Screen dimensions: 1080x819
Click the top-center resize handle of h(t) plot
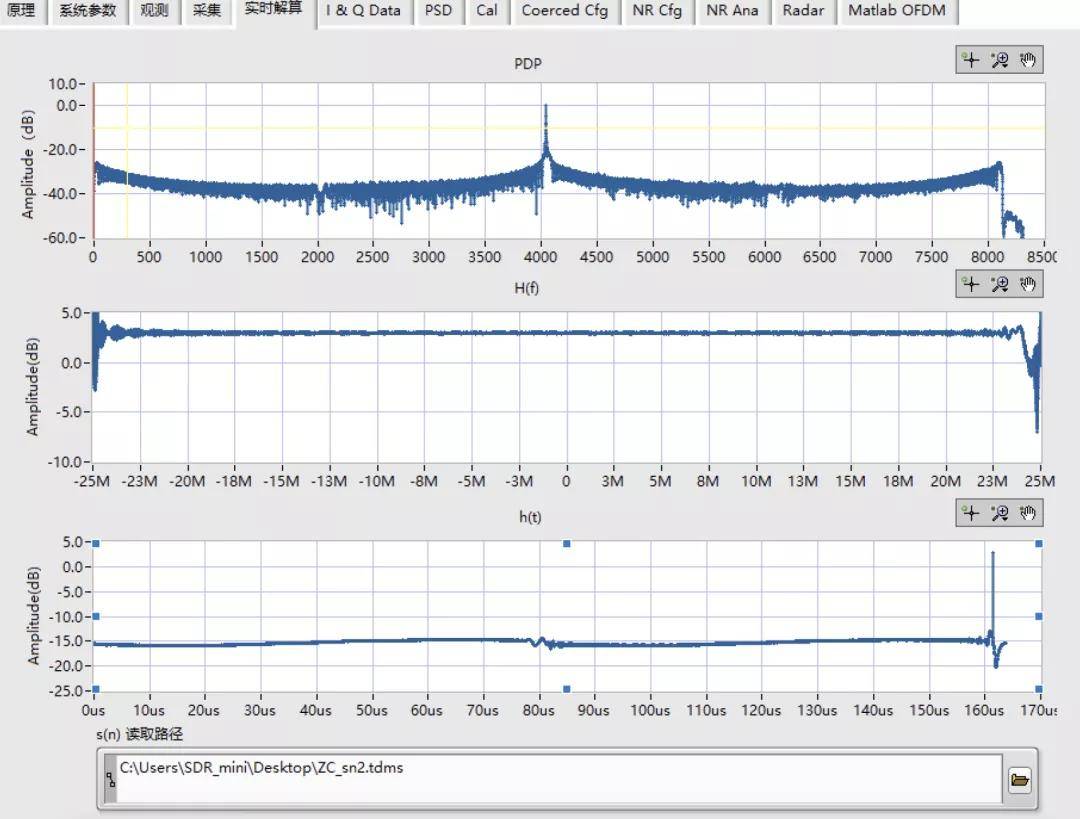(567, 543)
